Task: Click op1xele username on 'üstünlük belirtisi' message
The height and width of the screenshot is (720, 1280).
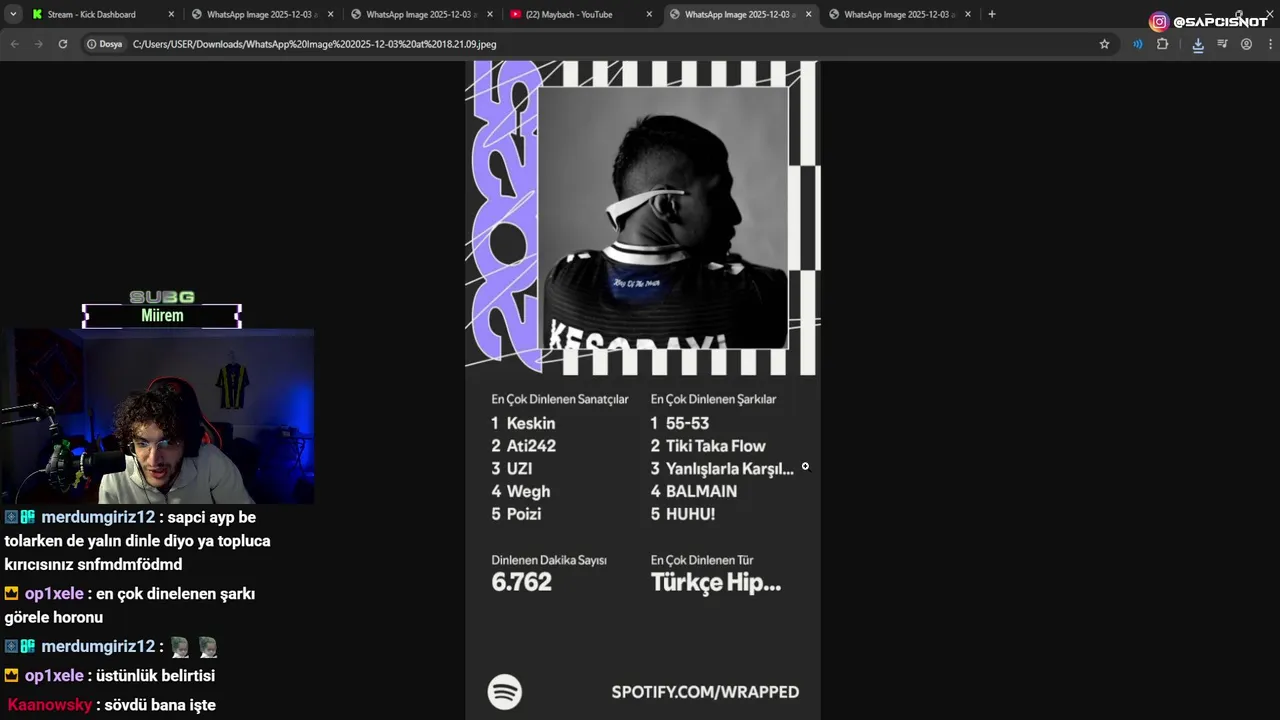Action: [54, 676]
